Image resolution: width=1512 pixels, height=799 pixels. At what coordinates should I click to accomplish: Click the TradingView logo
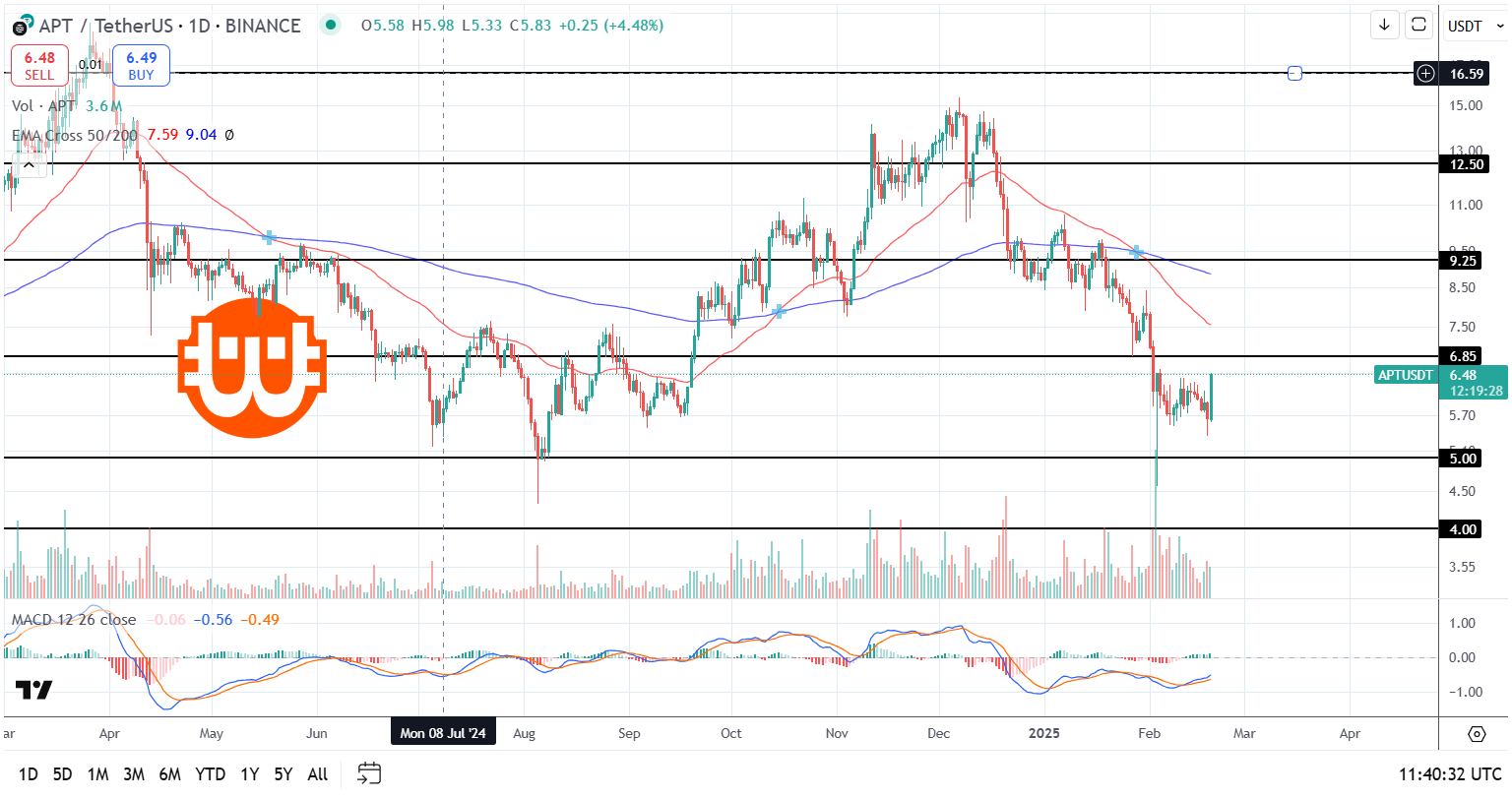33,690
